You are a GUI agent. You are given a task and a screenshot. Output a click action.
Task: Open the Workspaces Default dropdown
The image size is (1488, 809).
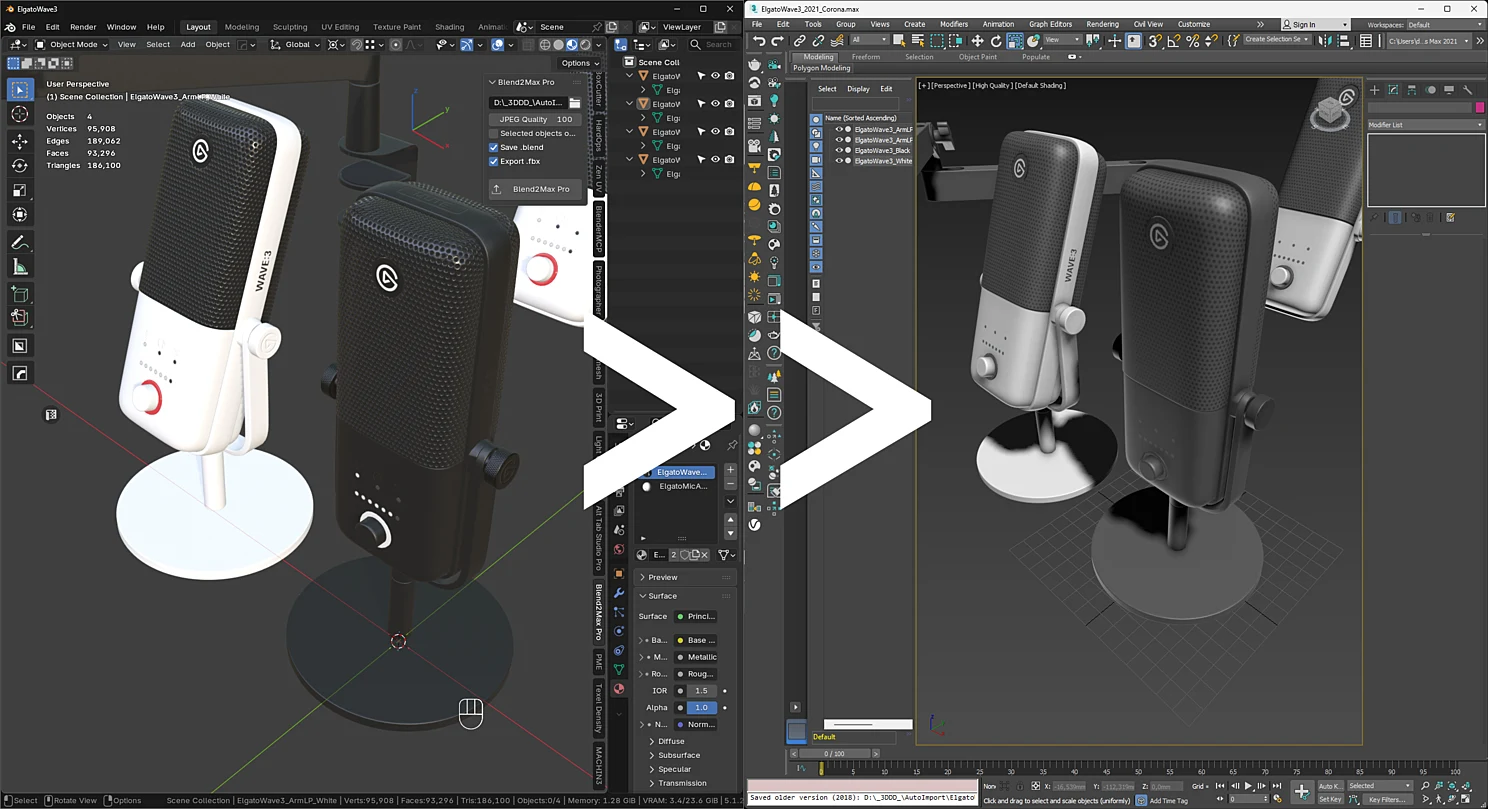(x=1445, y=25)
